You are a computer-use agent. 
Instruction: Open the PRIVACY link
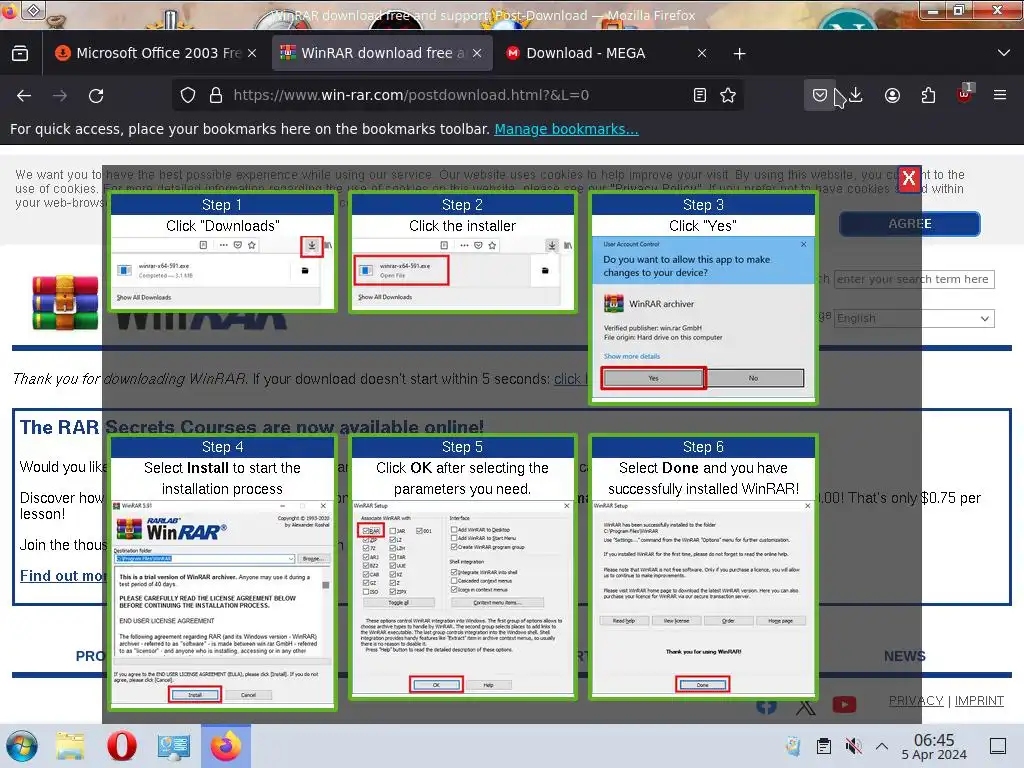click(916, 701)
